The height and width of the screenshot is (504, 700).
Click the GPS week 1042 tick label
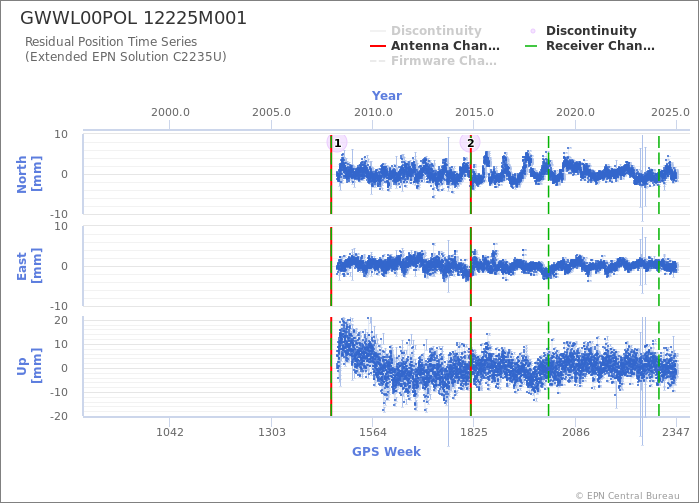tap(170, 432)
